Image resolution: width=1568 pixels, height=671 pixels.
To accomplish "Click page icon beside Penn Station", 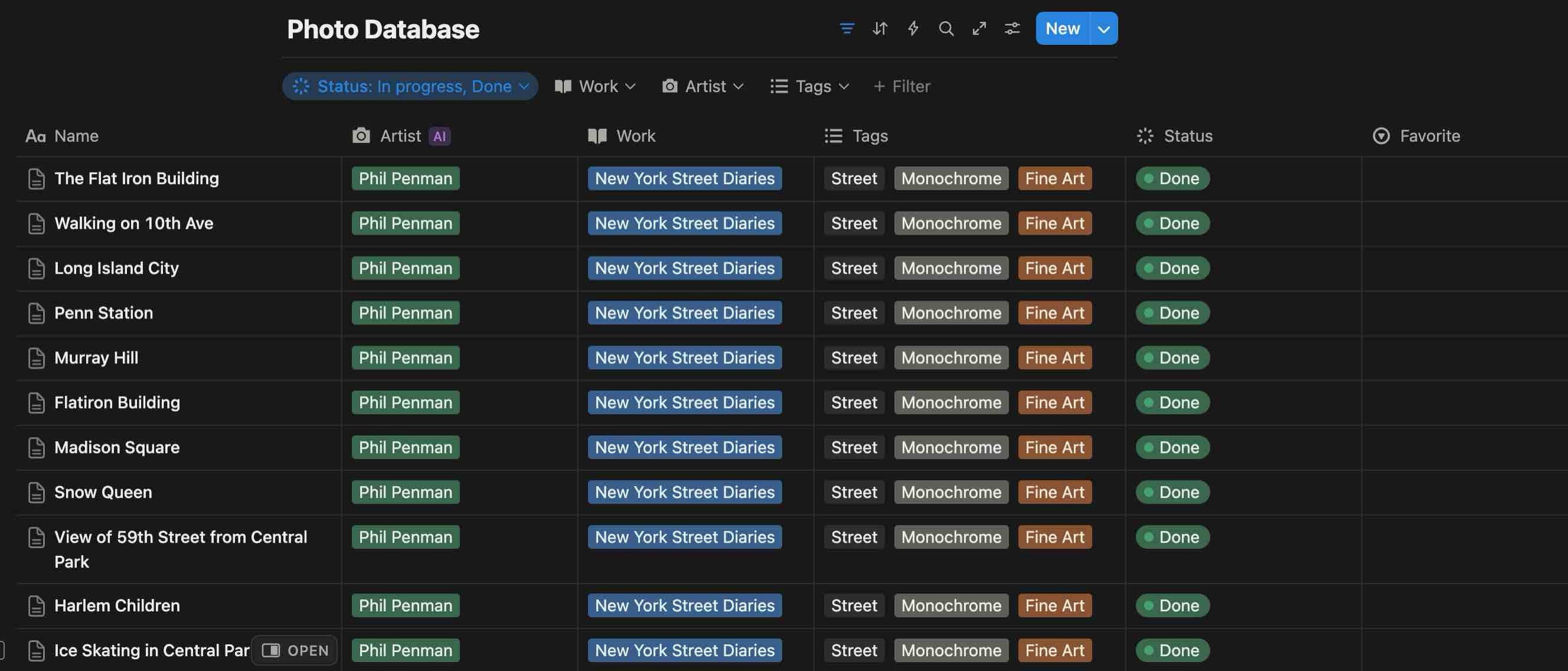I will pos(37,313).
